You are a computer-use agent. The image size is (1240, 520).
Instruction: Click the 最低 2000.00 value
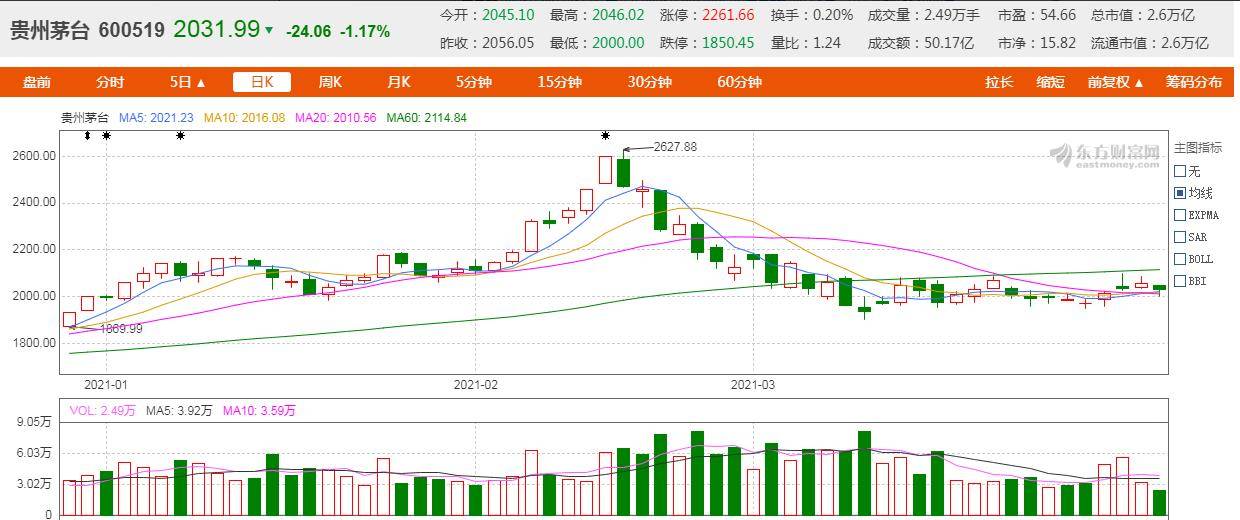tap(618, 43)
